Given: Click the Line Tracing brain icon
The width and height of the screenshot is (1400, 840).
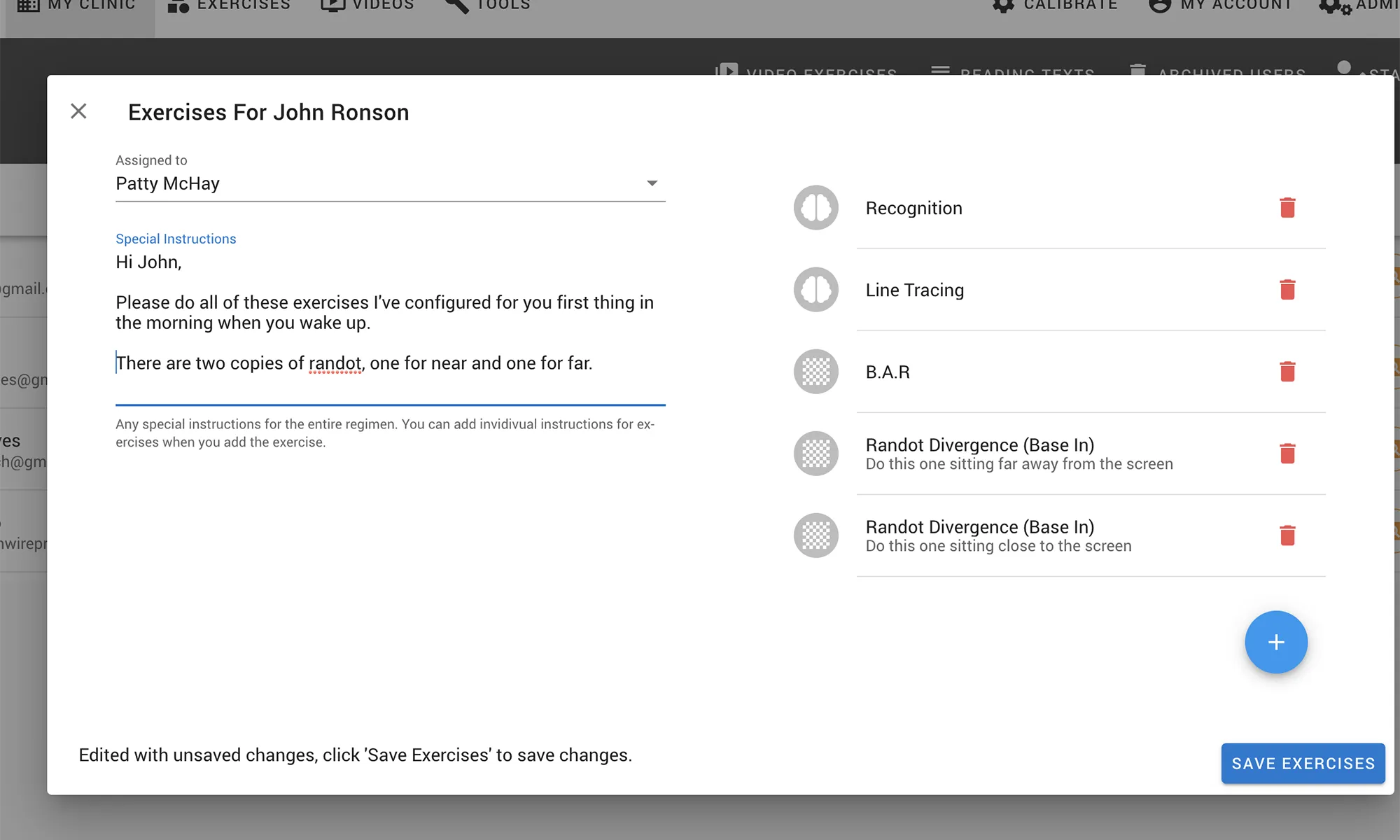Looking at the screenshot, I should tap(815, 290).
